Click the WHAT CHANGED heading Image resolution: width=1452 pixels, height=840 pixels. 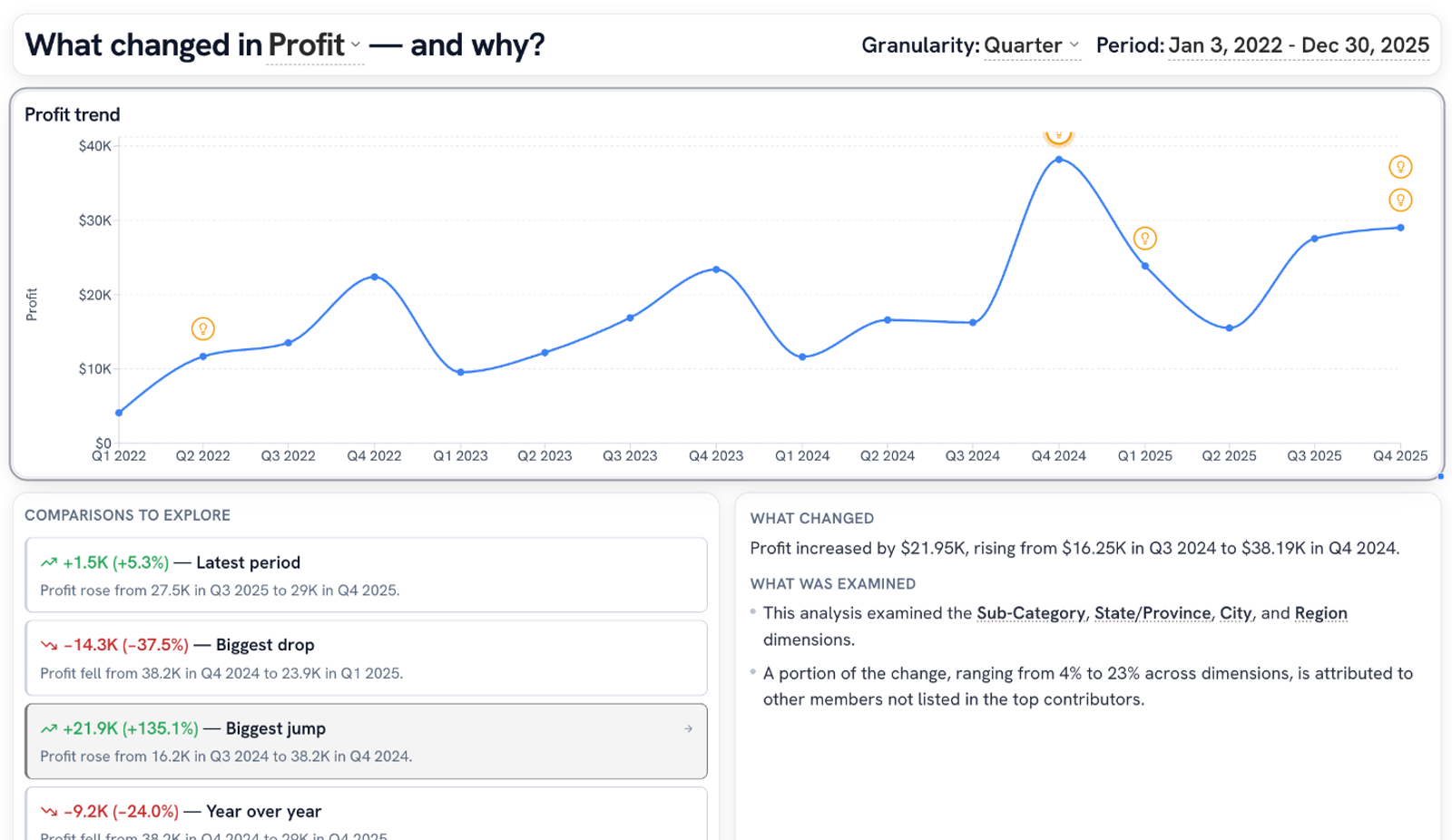812,518
